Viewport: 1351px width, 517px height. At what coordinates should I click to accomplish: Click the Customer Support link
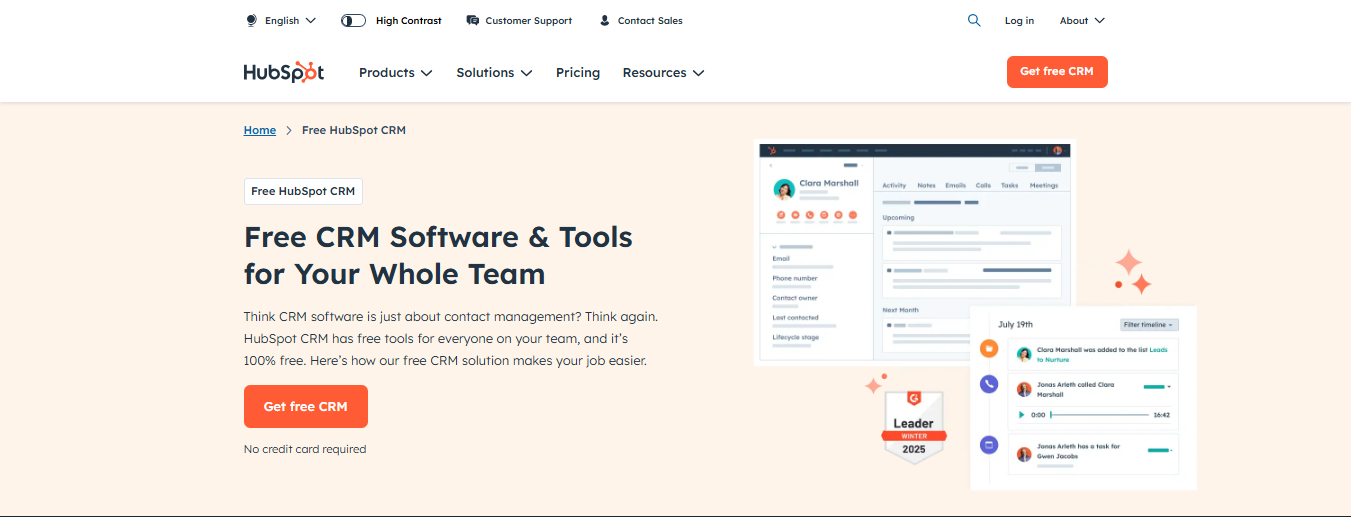point(529,20)
